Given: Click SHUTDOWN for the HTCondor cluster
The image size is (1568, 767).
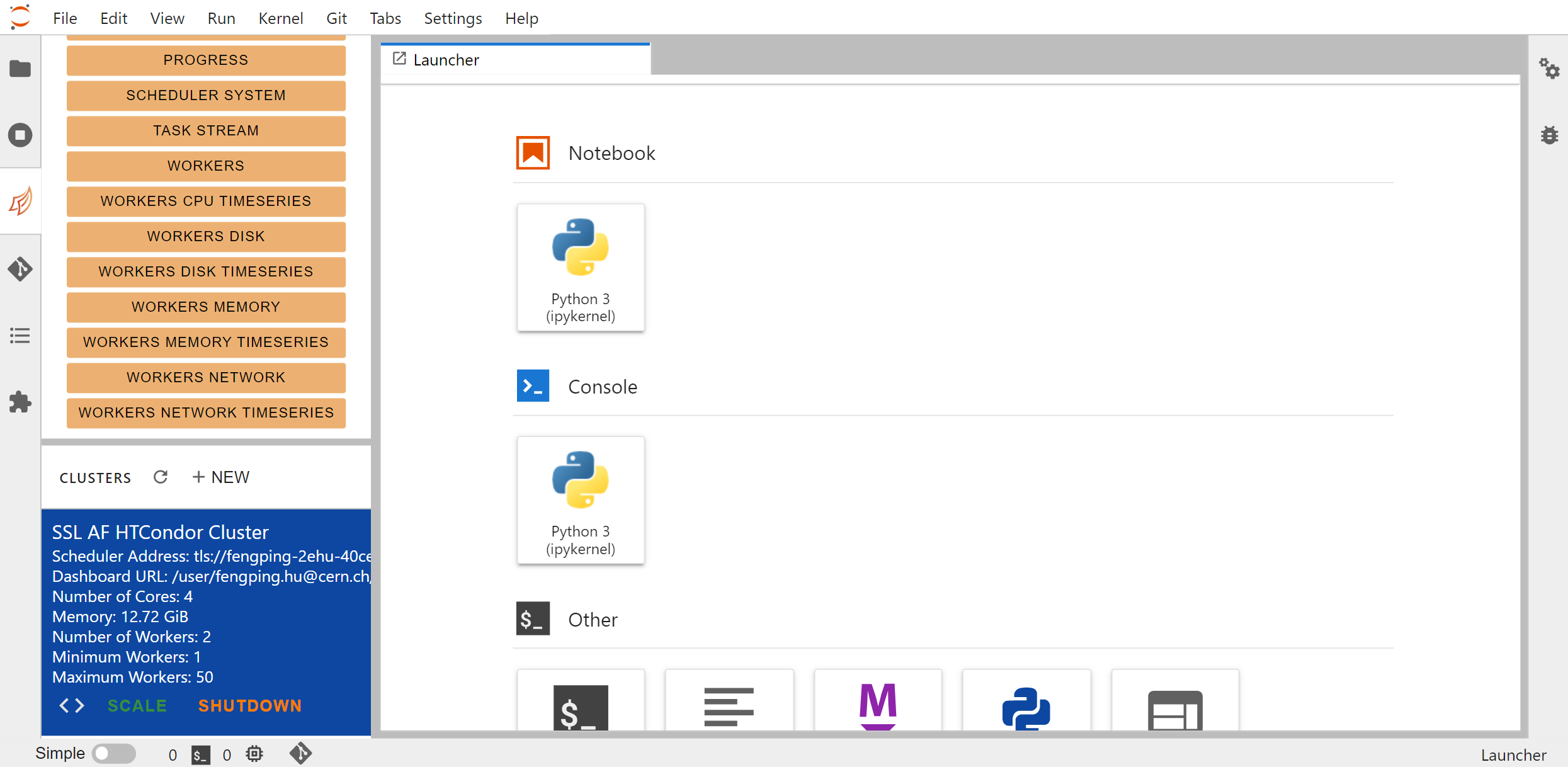Looking at the screenshot, I should 250,705.
